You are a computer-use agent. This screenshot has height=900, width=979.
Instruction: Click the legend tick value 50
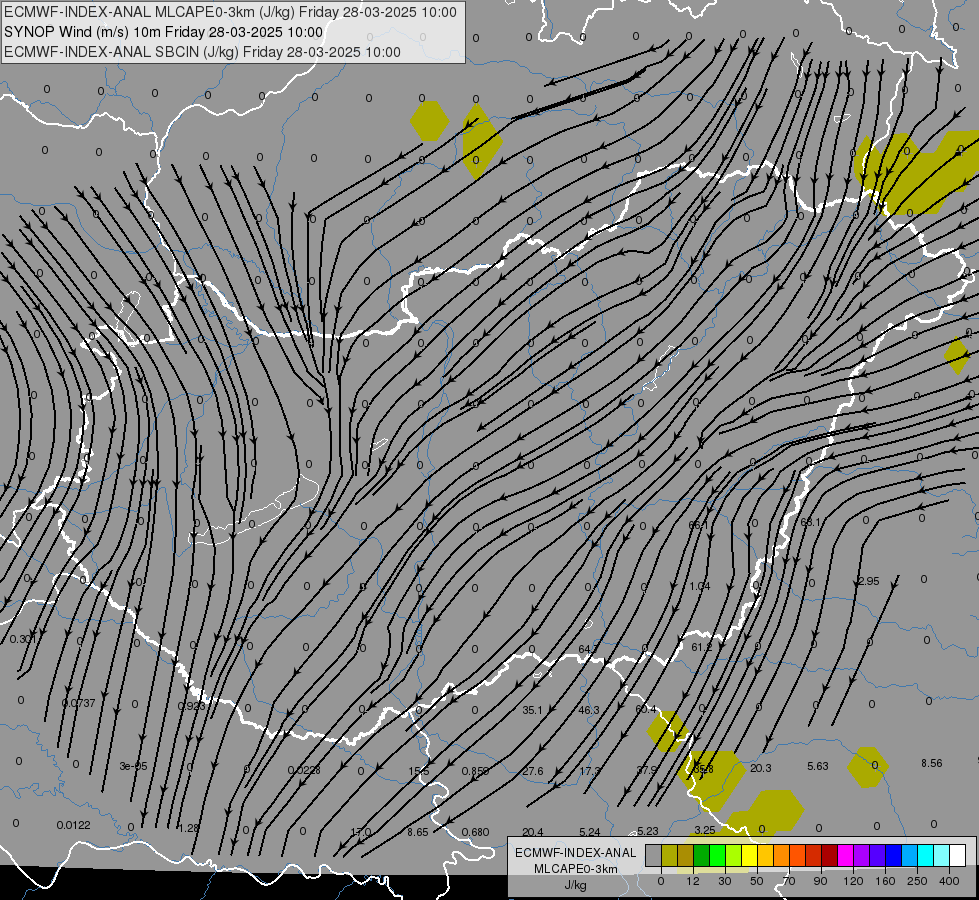click(x=757, y=881)
